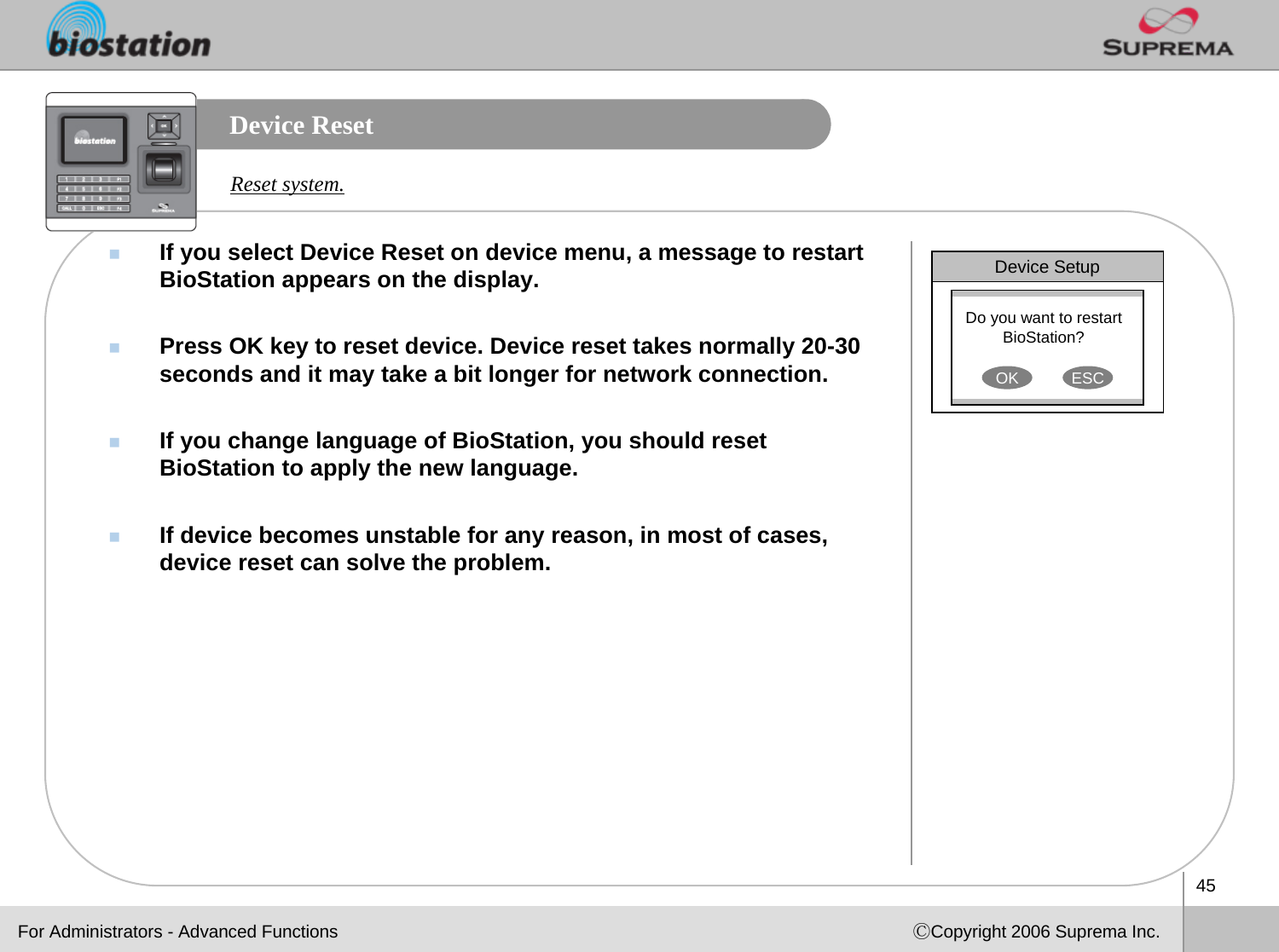The image size is (1279, 952).
Task: Click the BioStation device thumbnail image
Action: (x=121, y=162)
